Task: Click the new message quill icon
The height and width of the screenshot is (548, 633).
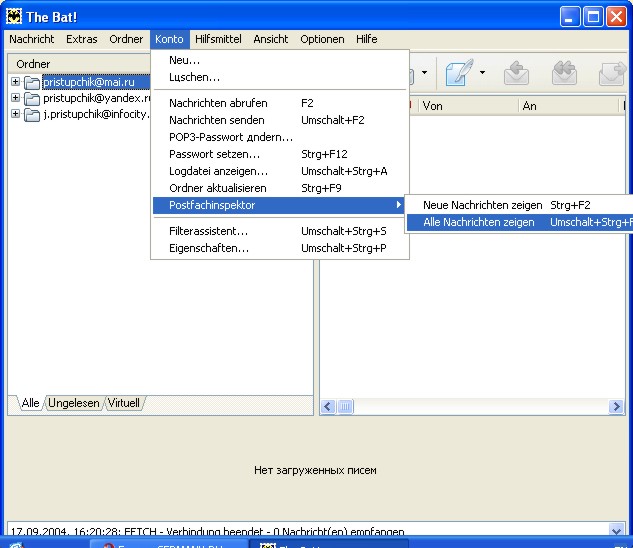Action: (x=459, y=72)
